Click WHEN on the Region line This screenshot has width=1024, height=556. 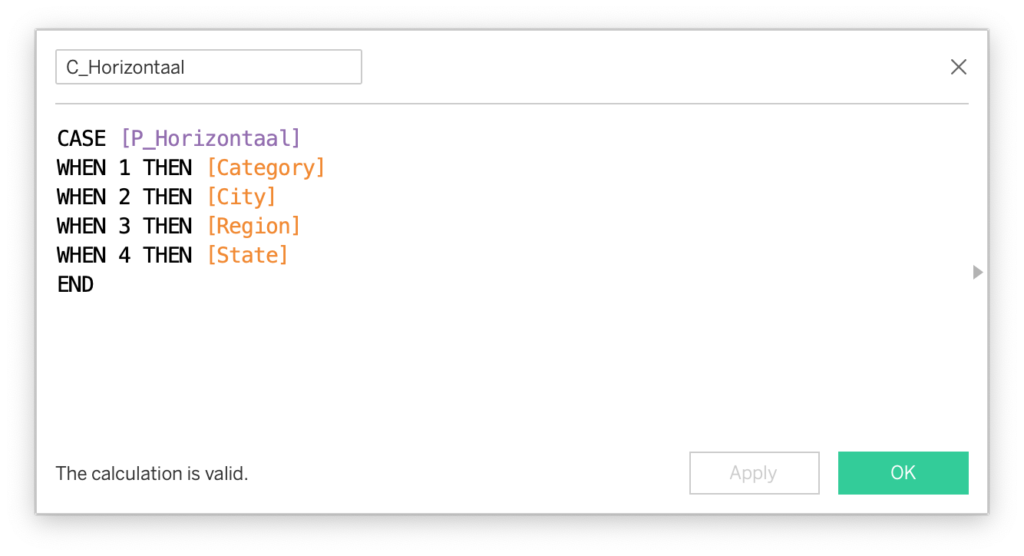pos(81,226)
